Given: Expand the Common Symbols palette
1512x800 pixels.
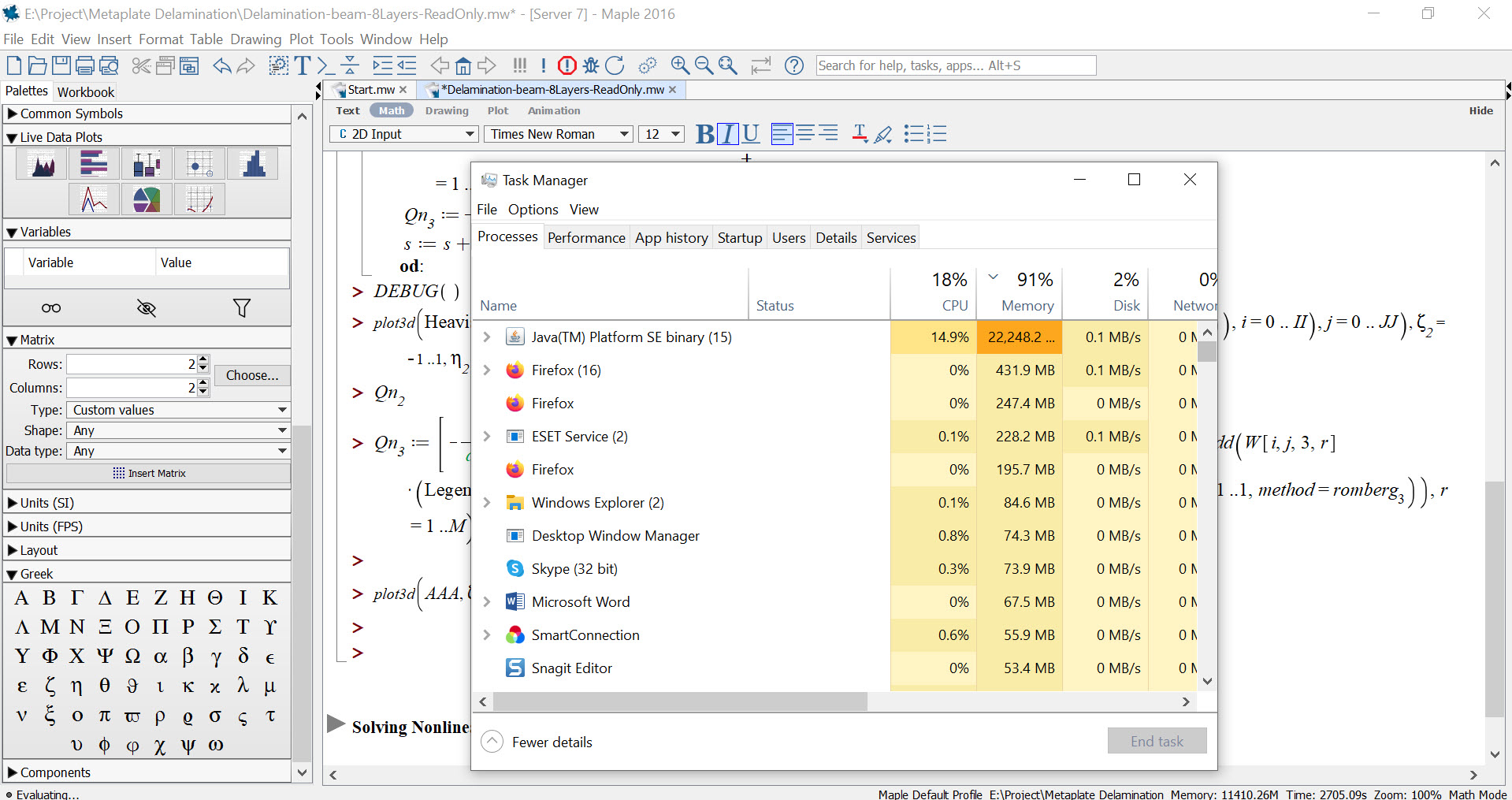Looking at the screenshot, I should [12, 113].
